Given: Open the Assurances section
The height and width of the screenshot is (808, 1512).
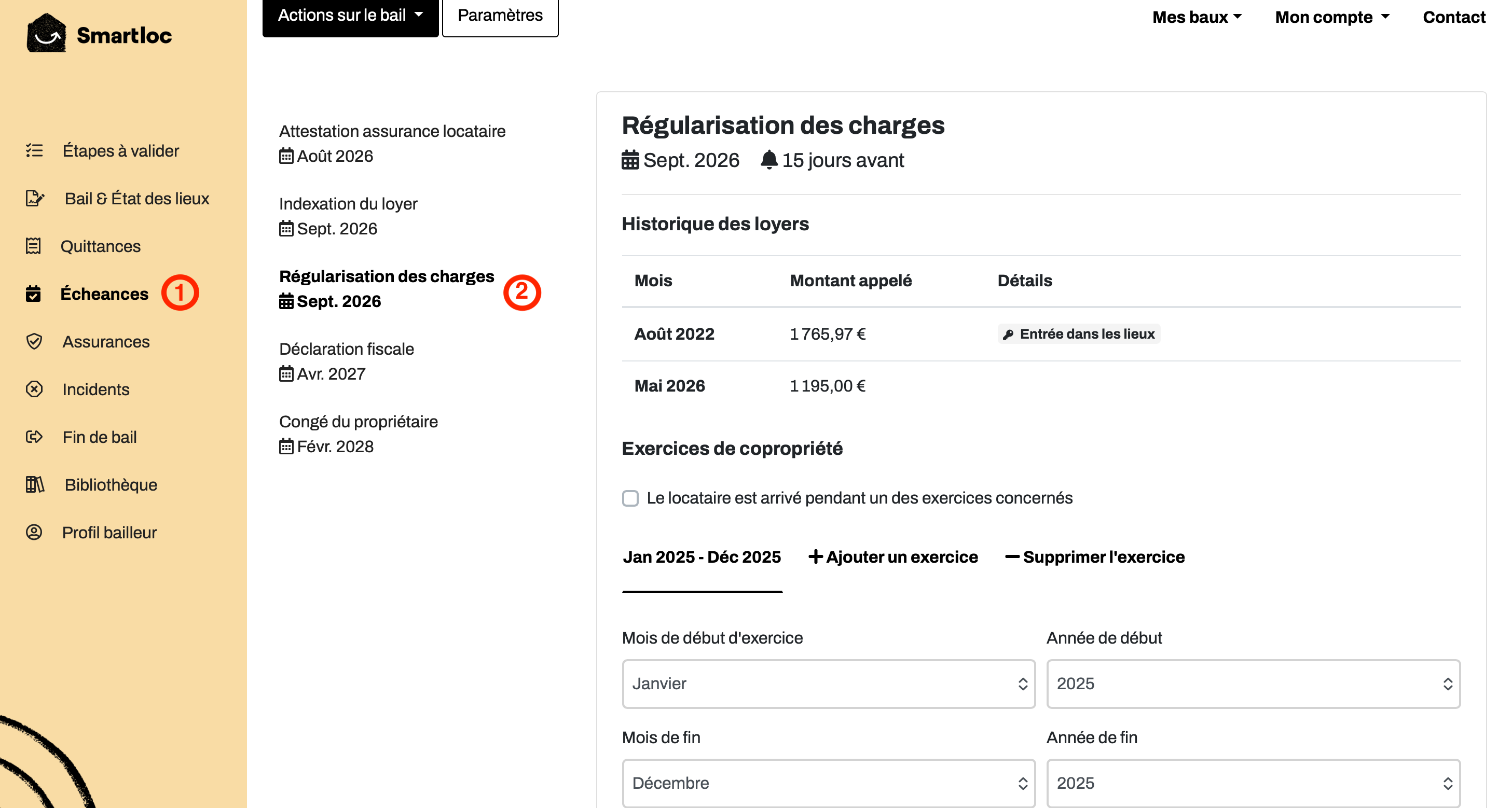Looking at the screenshot, I should (x=106, y=342).
